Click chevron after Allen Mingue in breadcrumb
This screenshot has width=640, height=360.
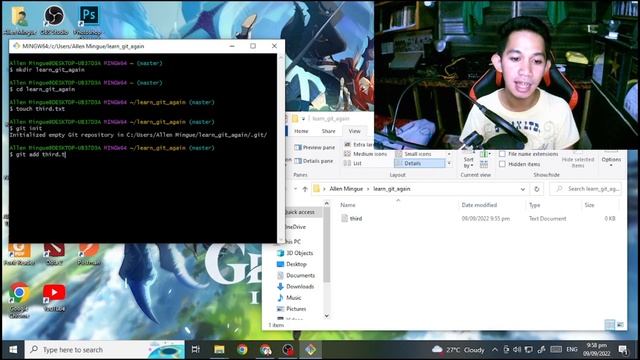pyautogui.click(x=368, y=189)
